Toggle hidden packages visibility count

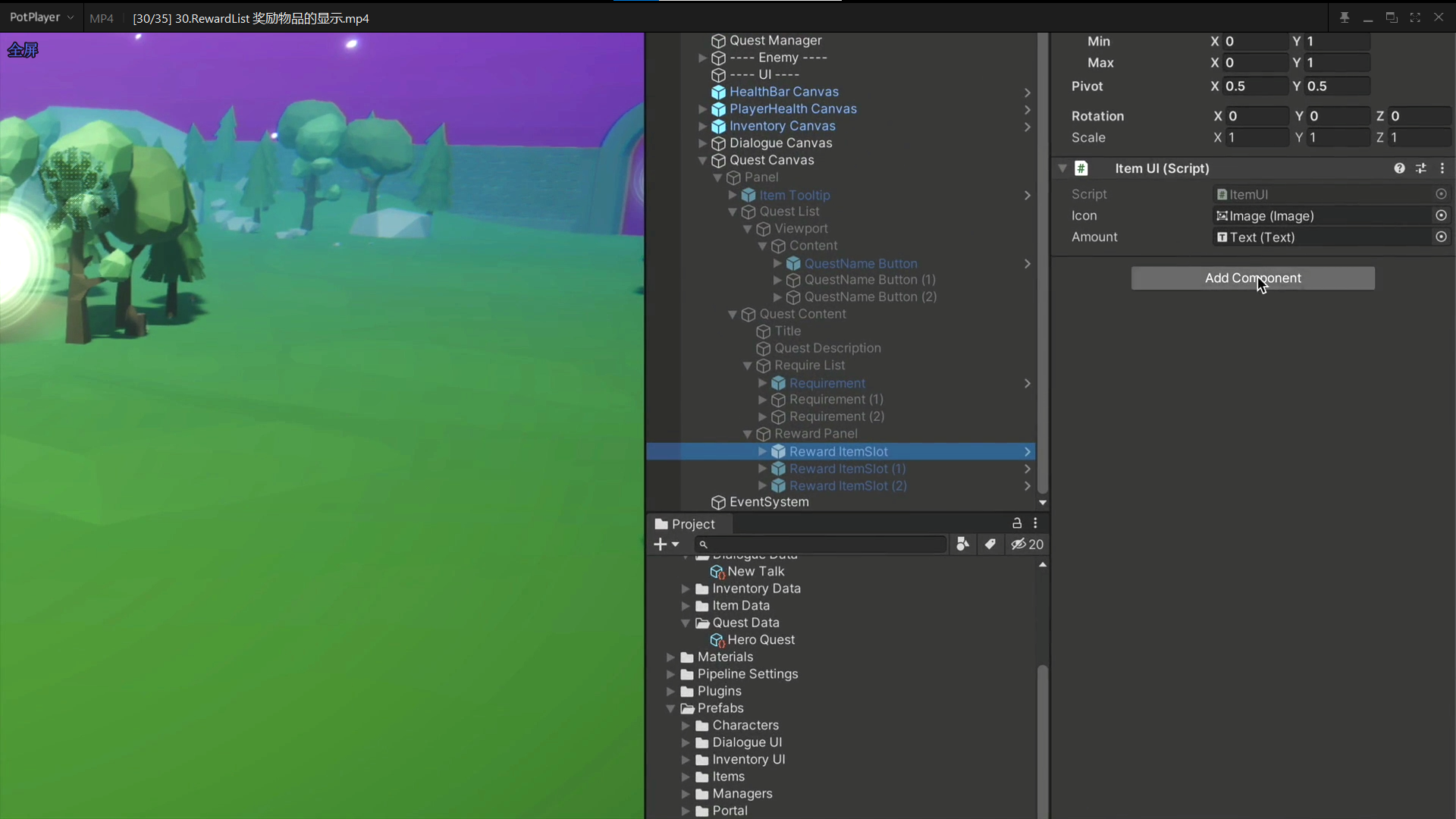[x=1028, y=544]
